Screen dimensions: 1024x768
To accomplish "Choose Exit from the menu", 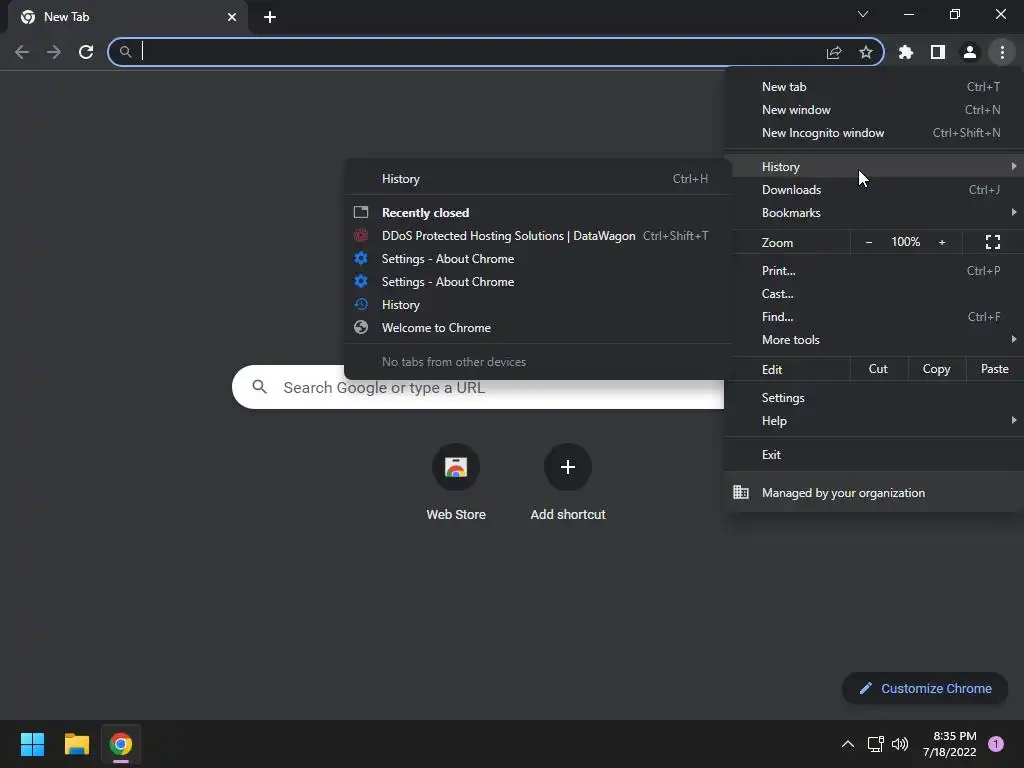I will point(874,455).
